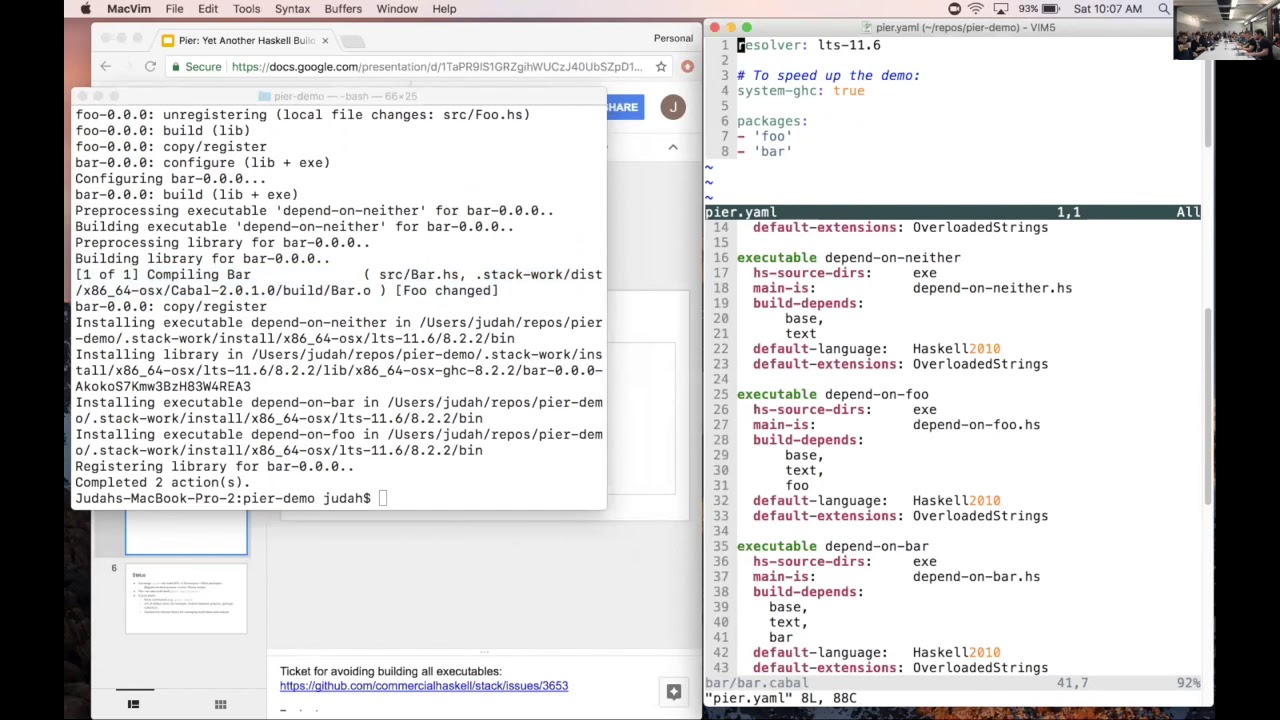Click 'depend-on-bar.hs' main-is value

[x=976, y=577]
